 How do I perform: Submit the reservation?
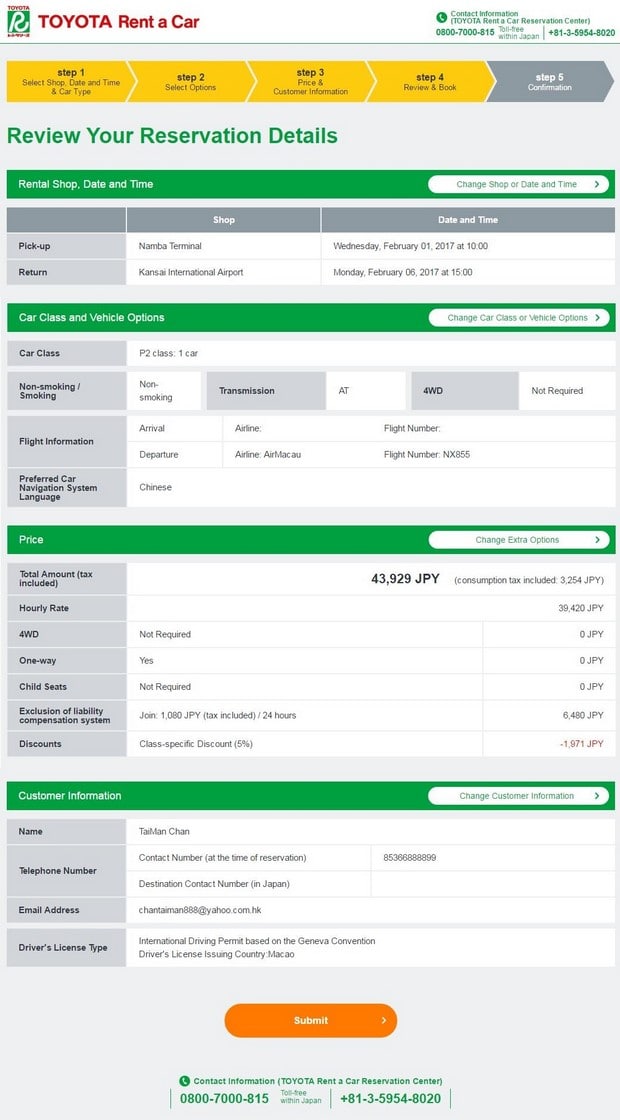(310, 1021)
